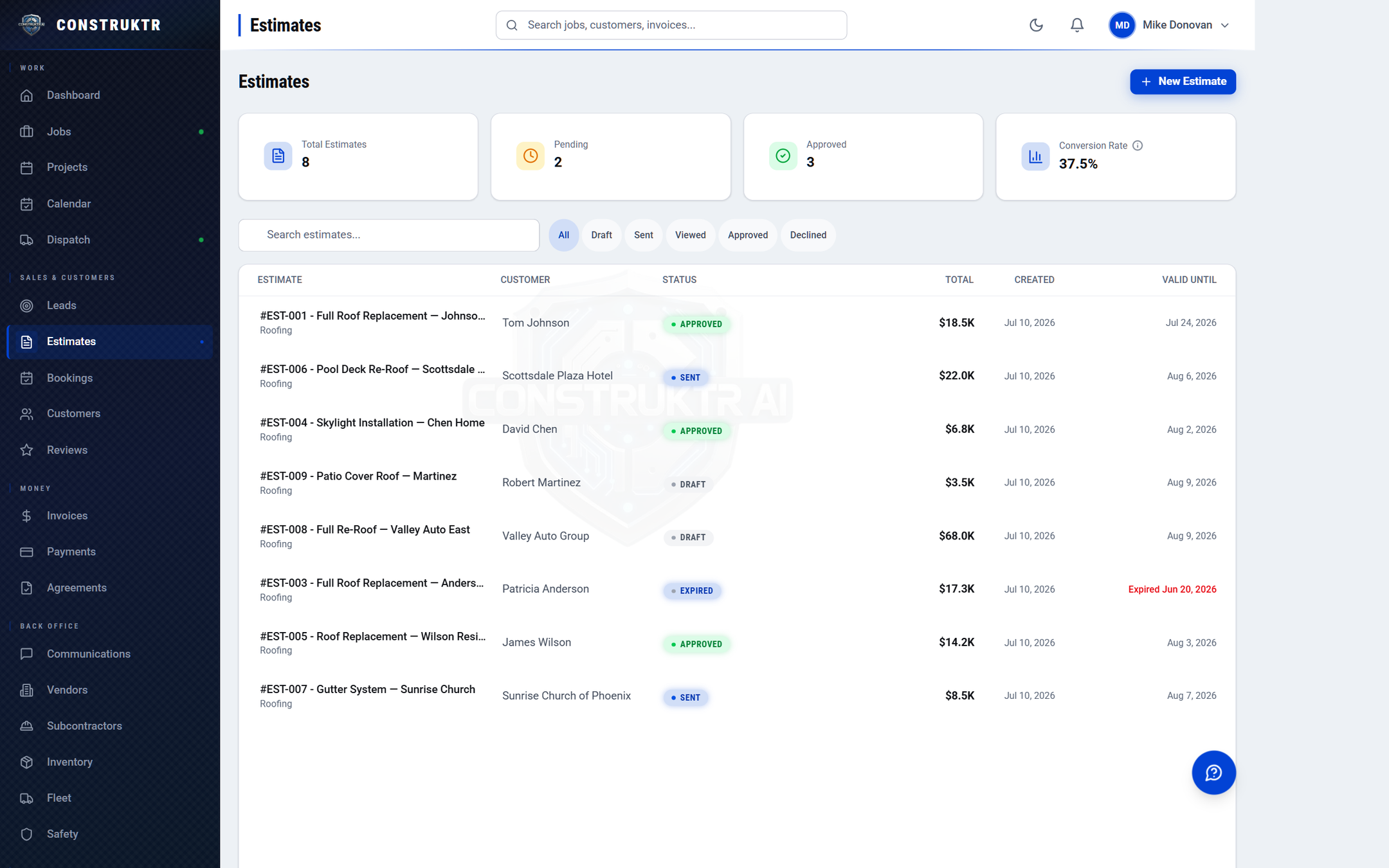Open estimate #EST-006 Pool Deck Re-Roof
Screen dimensions: 1389x868
click(372, 369)
